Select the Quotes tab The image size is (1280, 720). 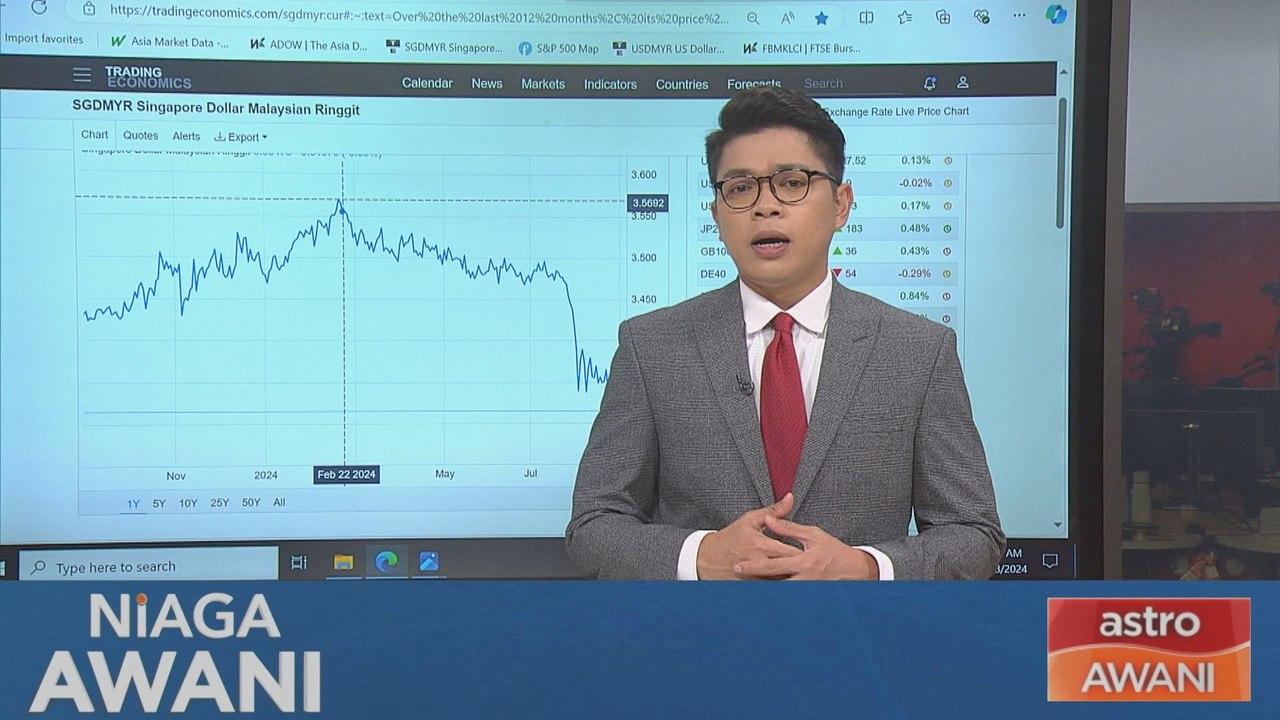[x=140, y=136]
